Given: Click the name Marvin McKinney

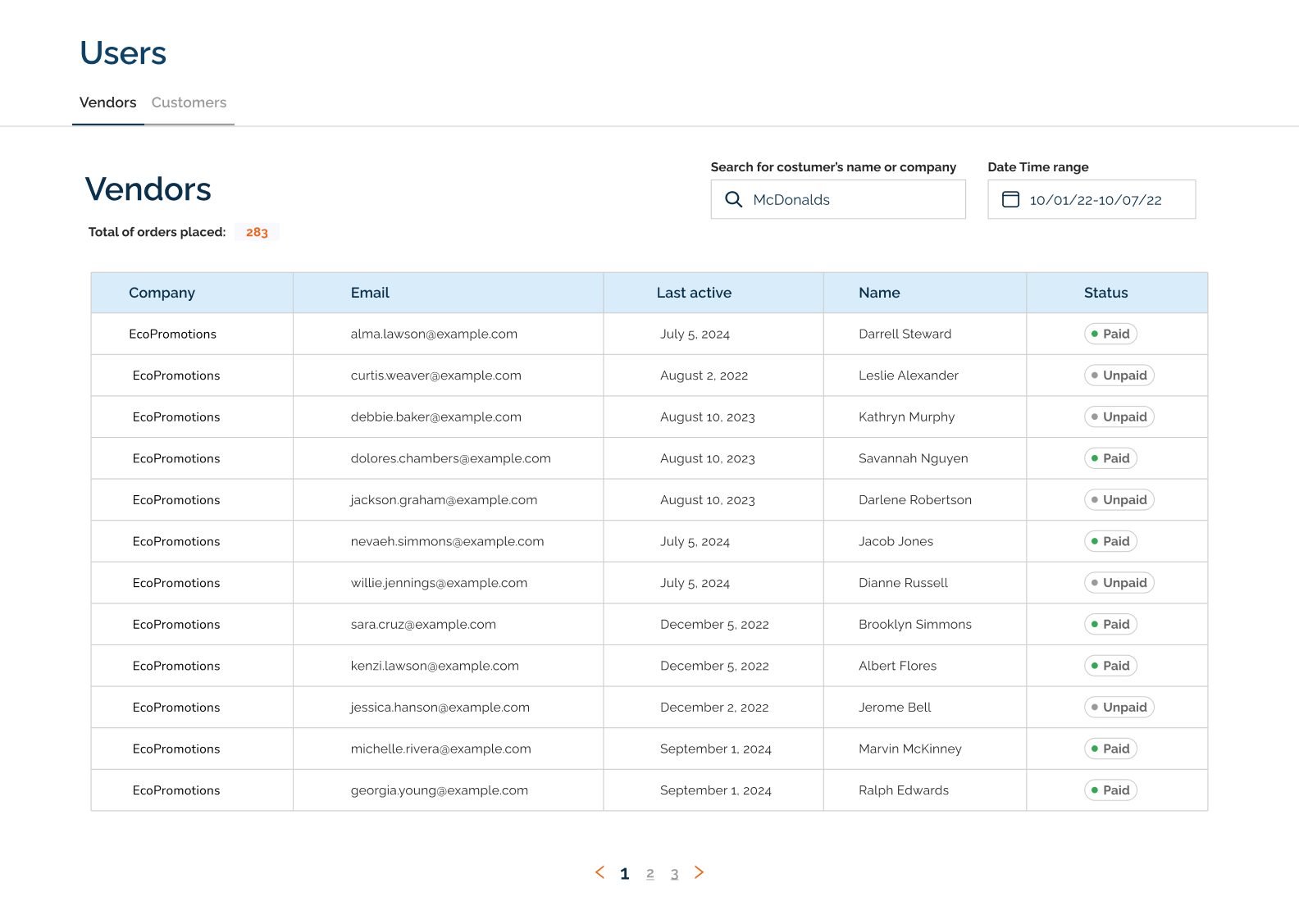Looking at the screenshot, I should point(909,749).
